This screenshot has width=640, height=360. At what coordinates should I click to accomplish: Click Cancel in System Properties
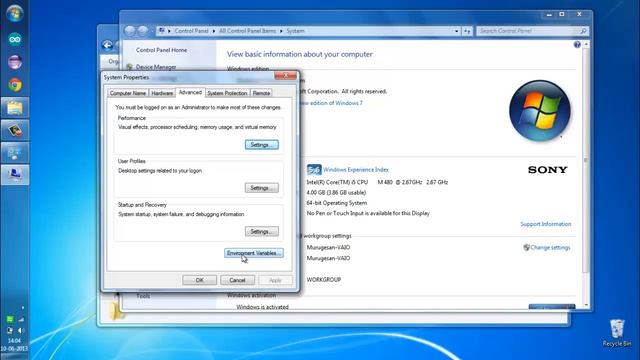tap(237, 280)
